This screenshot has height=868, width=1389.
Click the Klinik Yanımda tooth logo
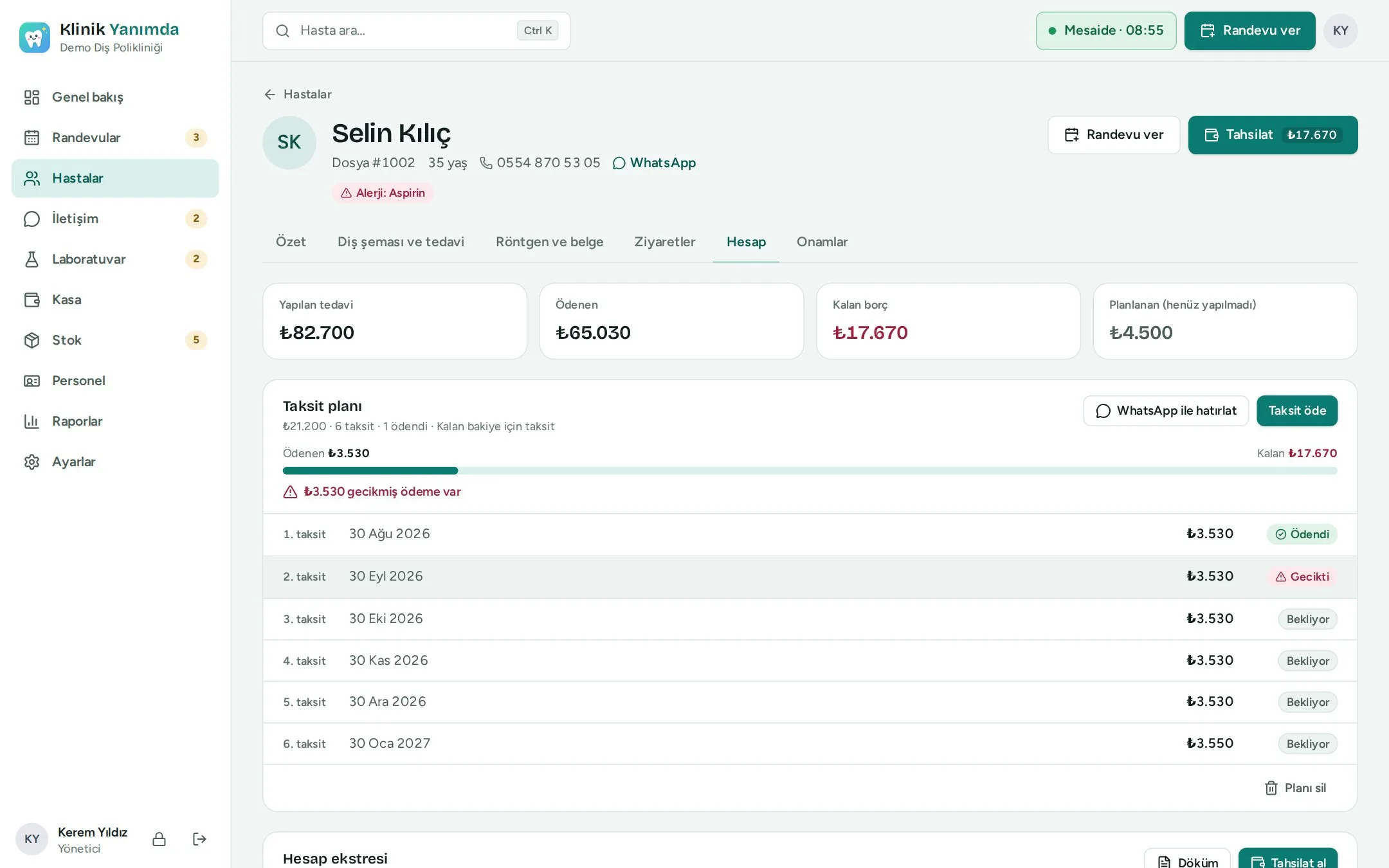pos(34,37)
